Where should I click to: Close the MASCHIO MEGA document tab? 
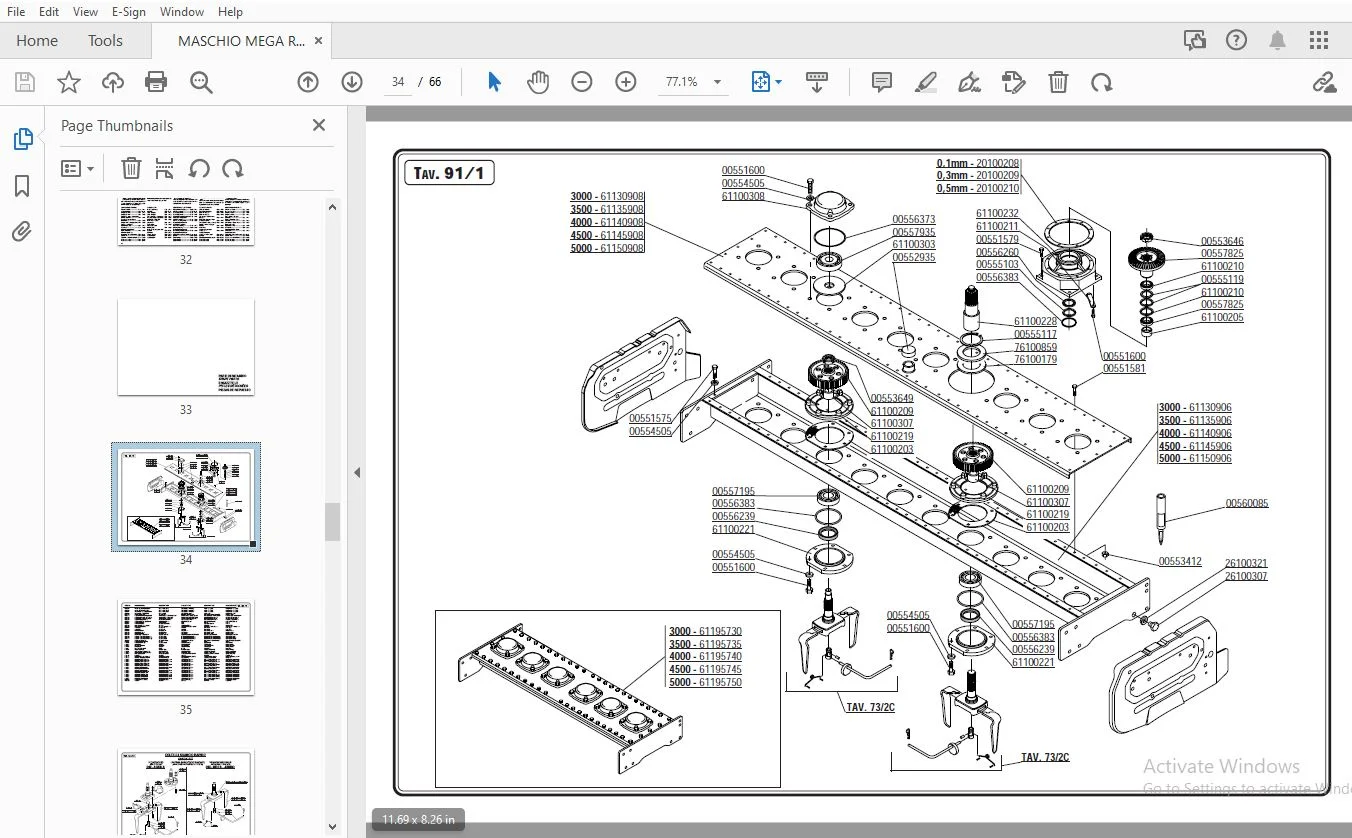pyautogui.click(x=318, y=41)
